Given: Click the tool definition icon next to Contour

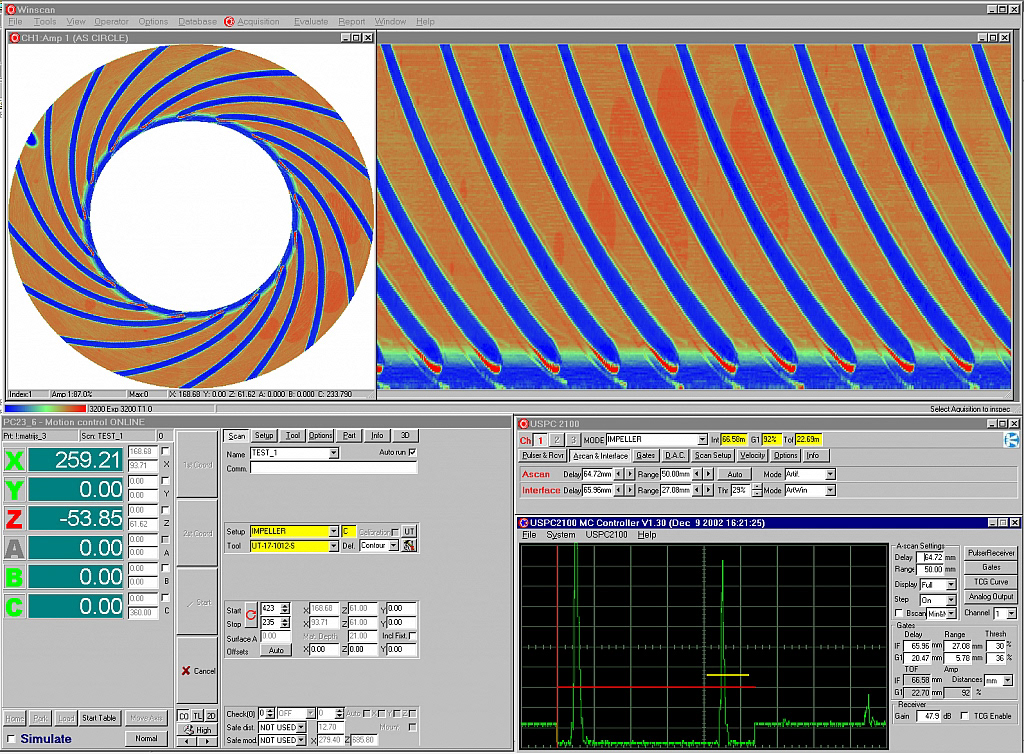Looking at the screenshot, I should click(409, 546).
